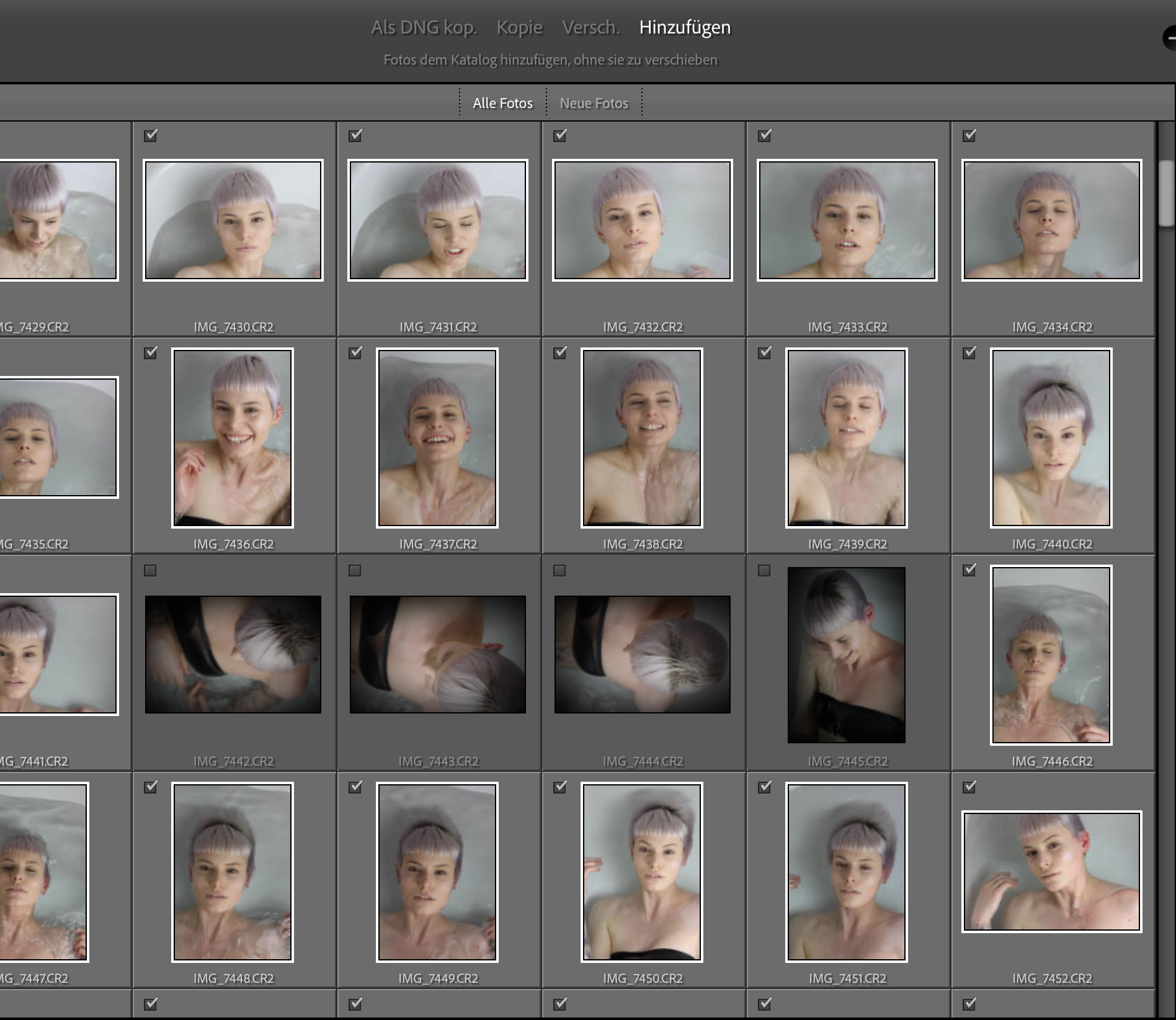Pick the partially visible IMG_7447.CR2 thumbnail

point(44,872)
